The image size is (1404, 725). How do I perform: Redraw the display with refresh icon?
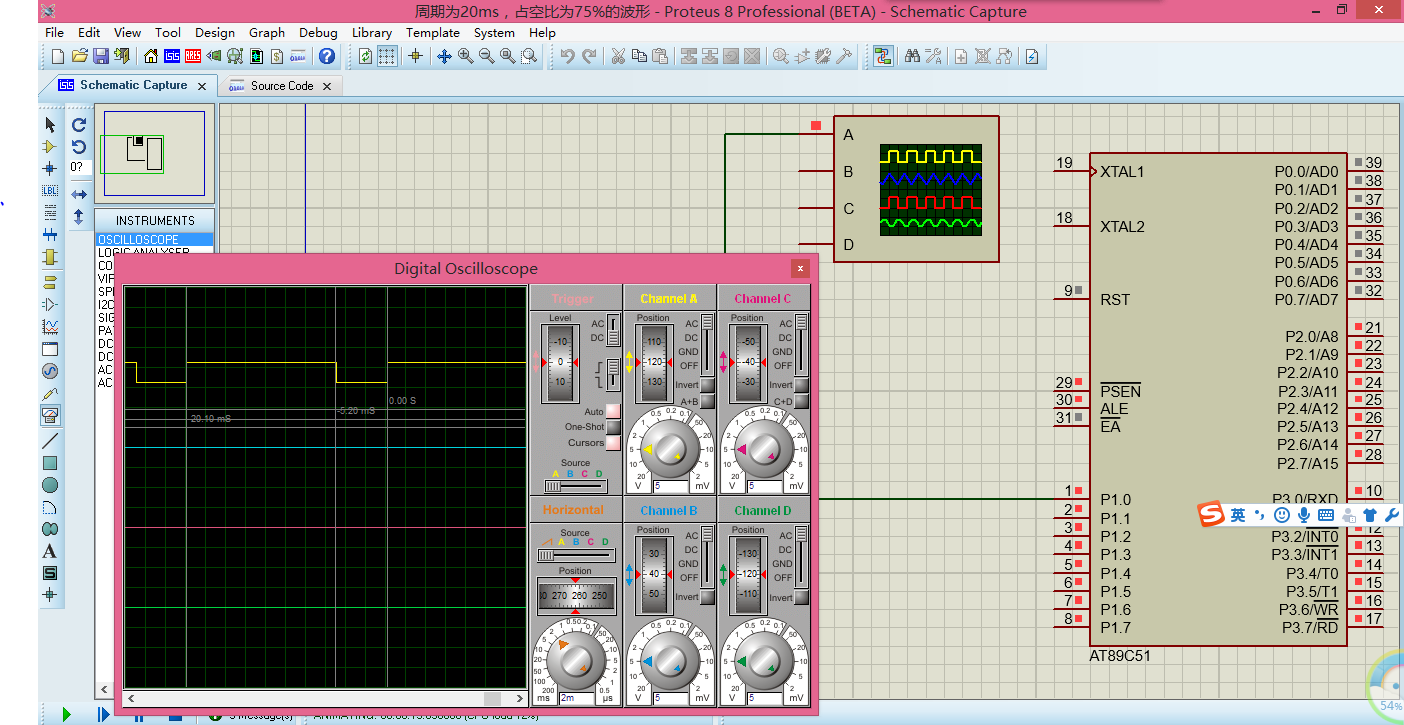click(x=366, y=56)
